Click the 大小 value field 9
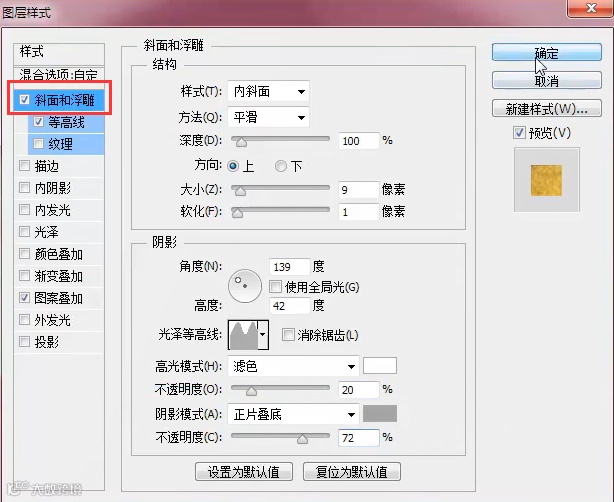This screenshot has height=502, width=614. [359, 190]
